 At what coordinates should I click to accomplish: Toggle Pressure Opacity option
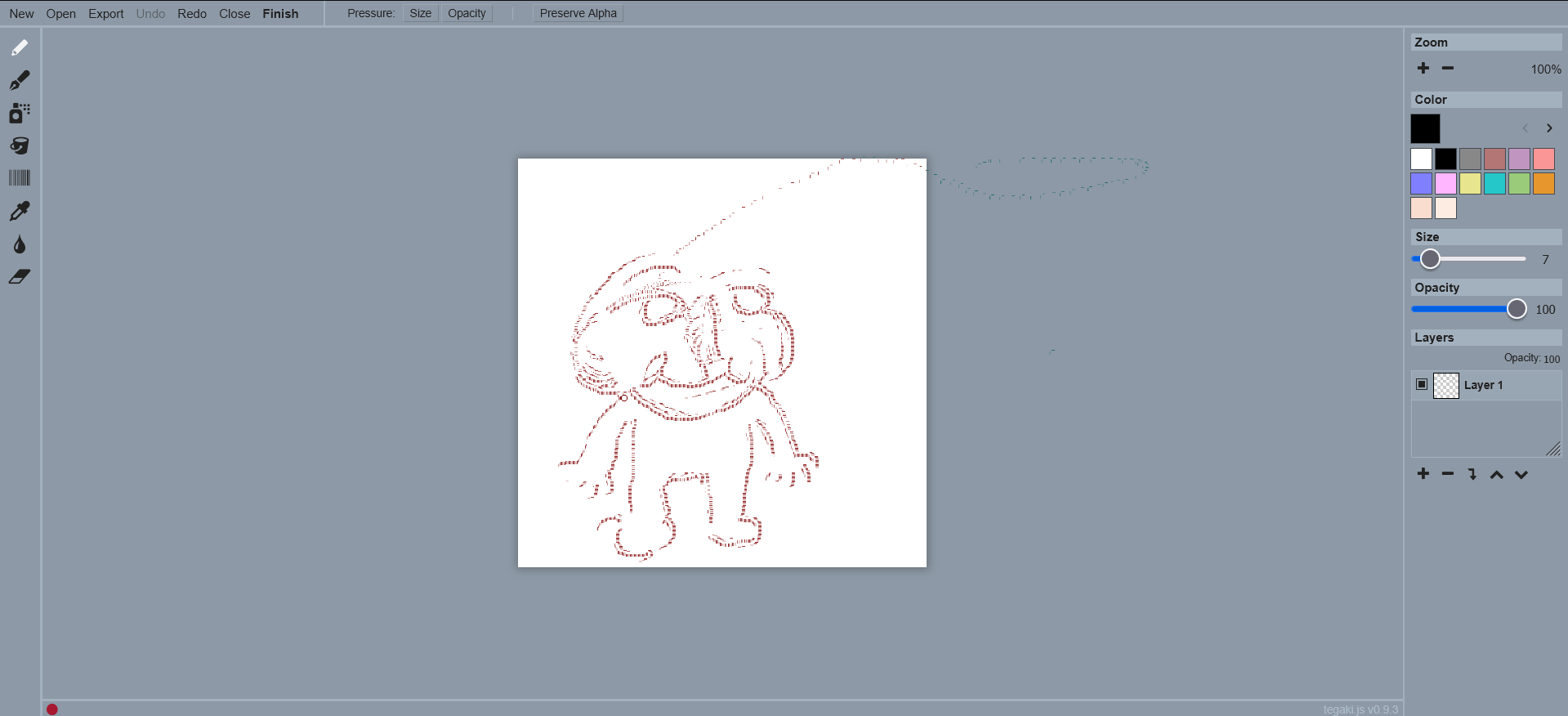tap(467, 13)
